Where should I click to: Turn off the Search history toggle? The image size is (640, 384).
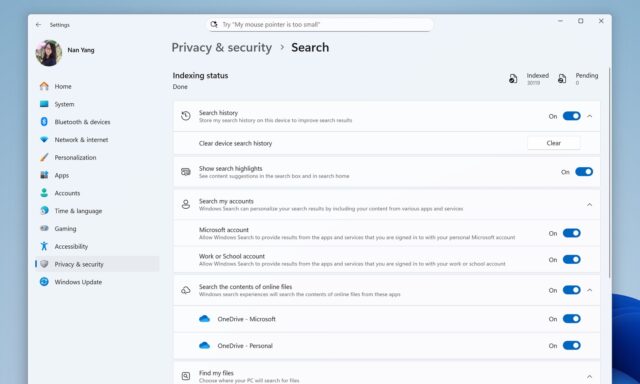click(571, 116)
